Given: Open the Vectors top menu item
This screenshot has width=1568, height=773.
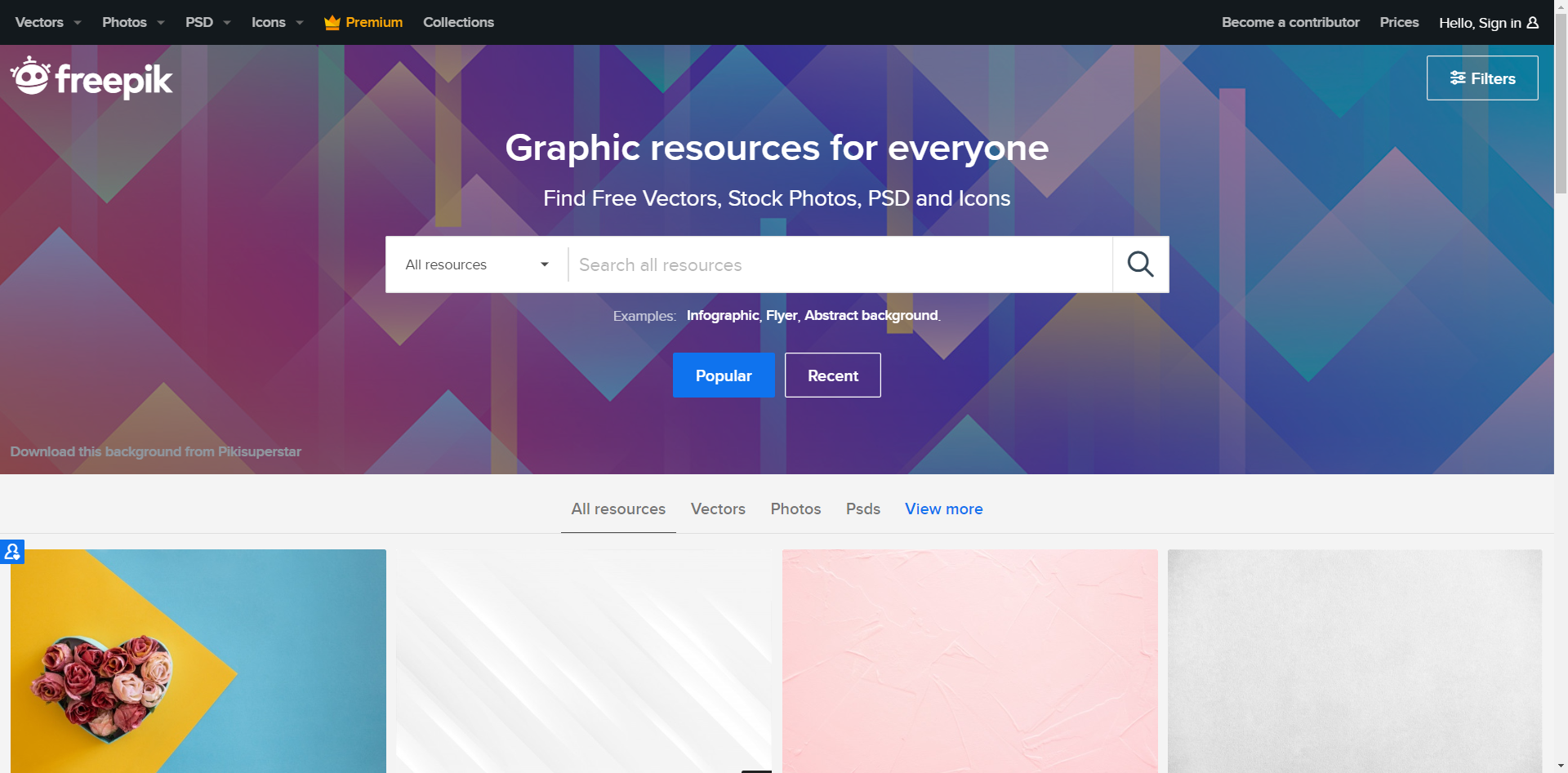Looking at the screenshot, I should pyautogui.click(x=39, y=22).
